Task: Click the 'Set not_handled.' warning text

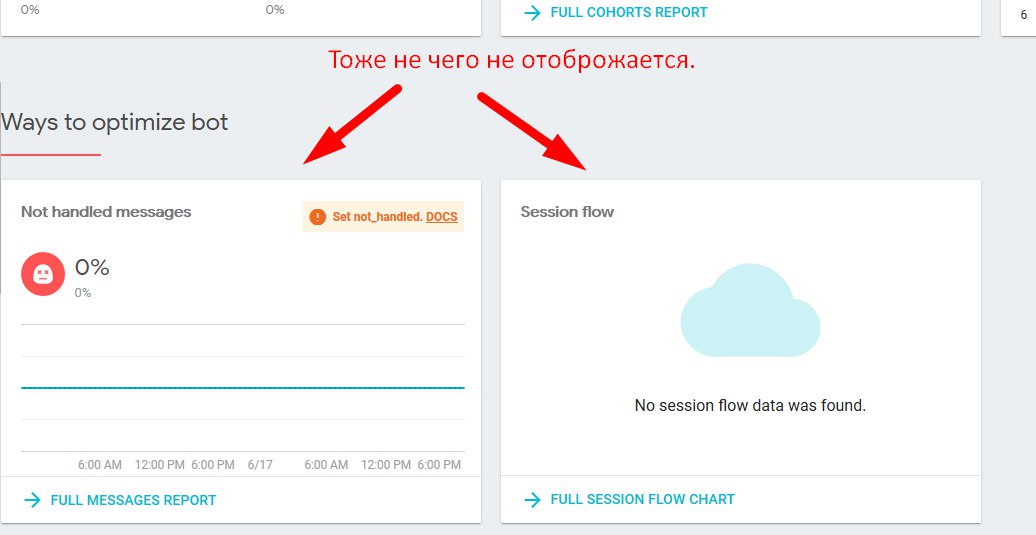Action: (x=377, y=217)
